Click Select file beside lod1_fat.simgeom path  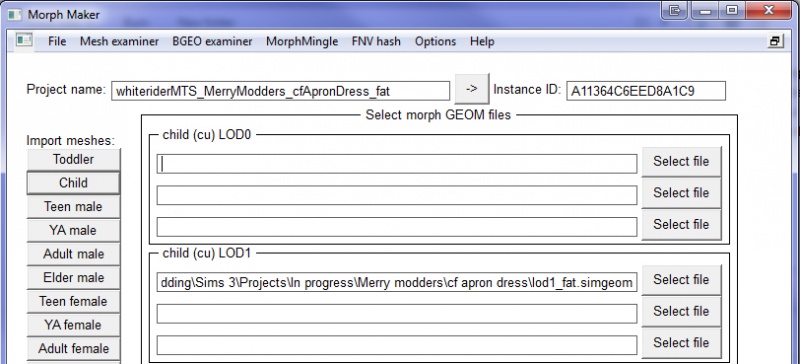[x=681, y=280]
